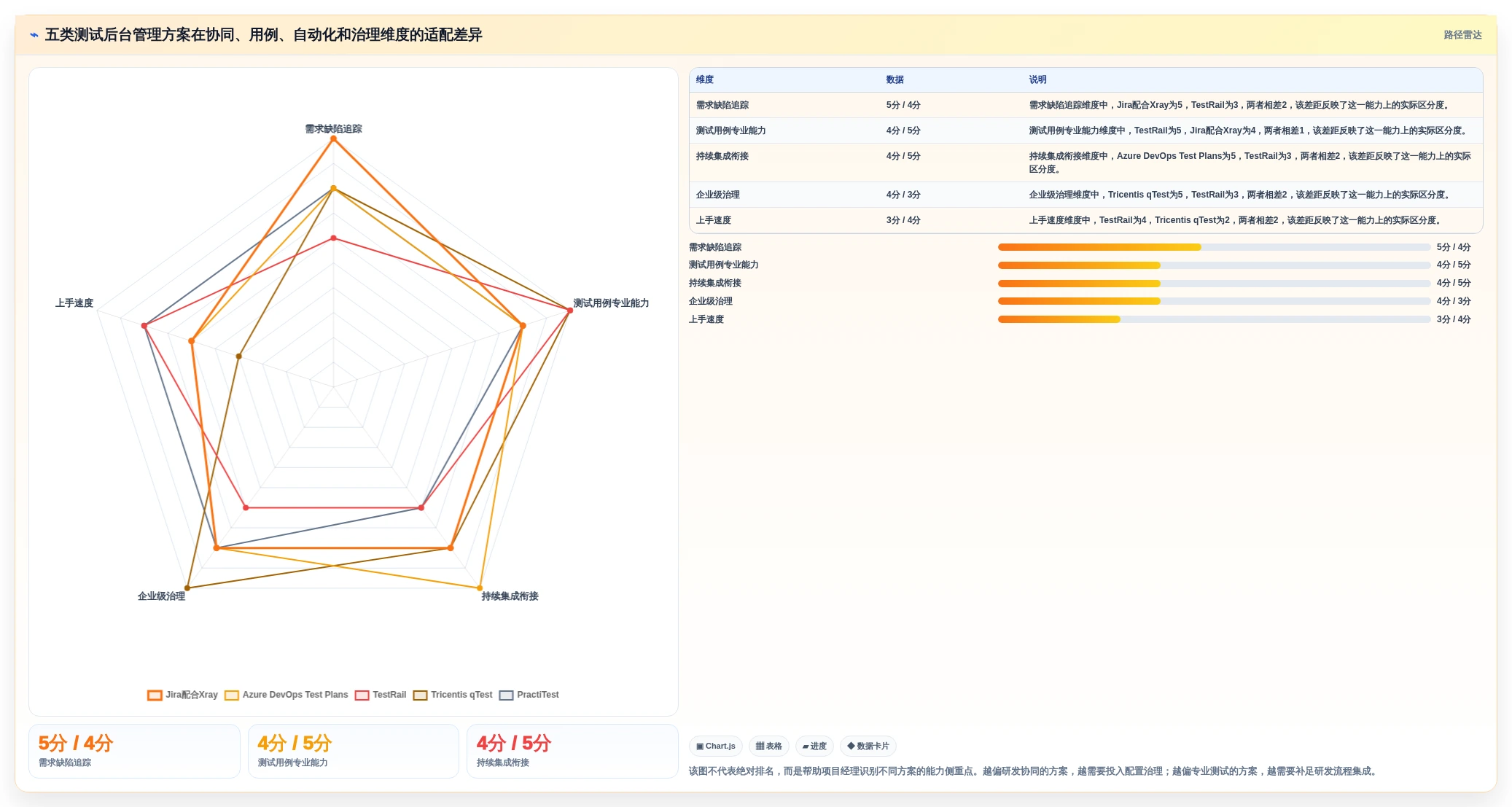Click the footer note starting 该图不代表绝对排名
The image size is (1512, 807).
pyautogui.click(x=1034, y=771)
